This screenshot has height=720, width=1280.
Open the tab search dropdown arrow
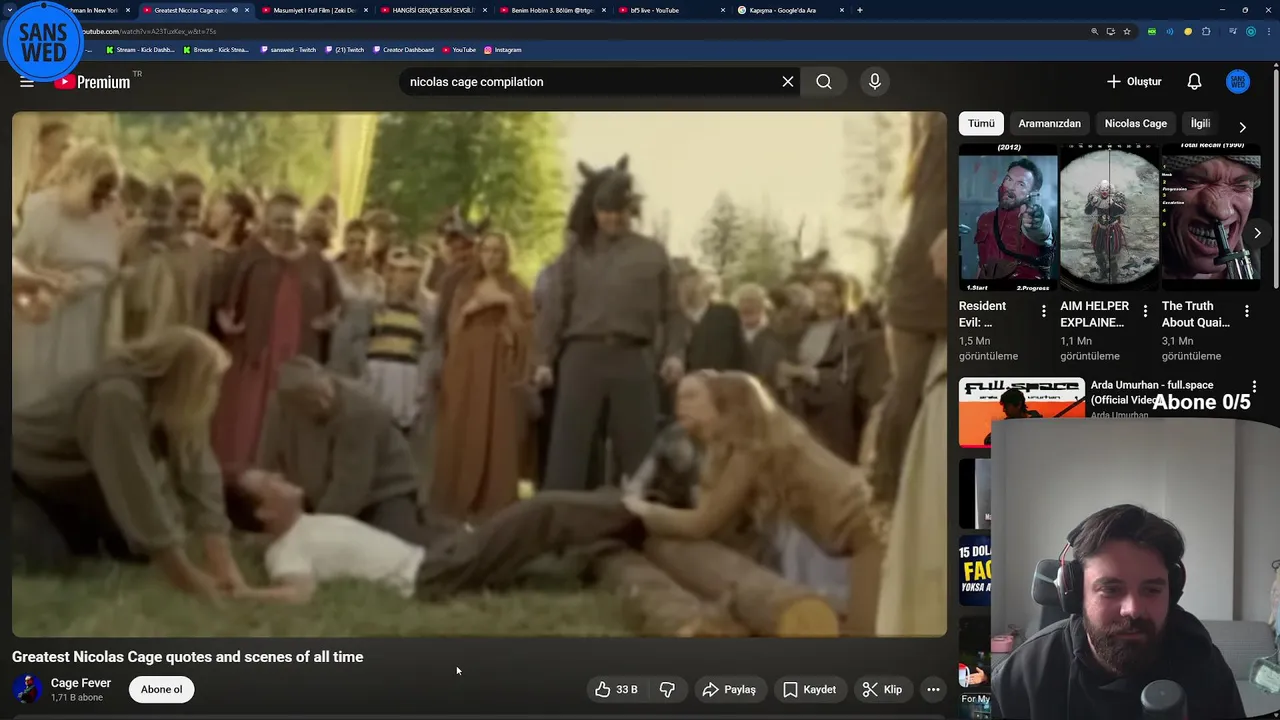tap(8, 10)
